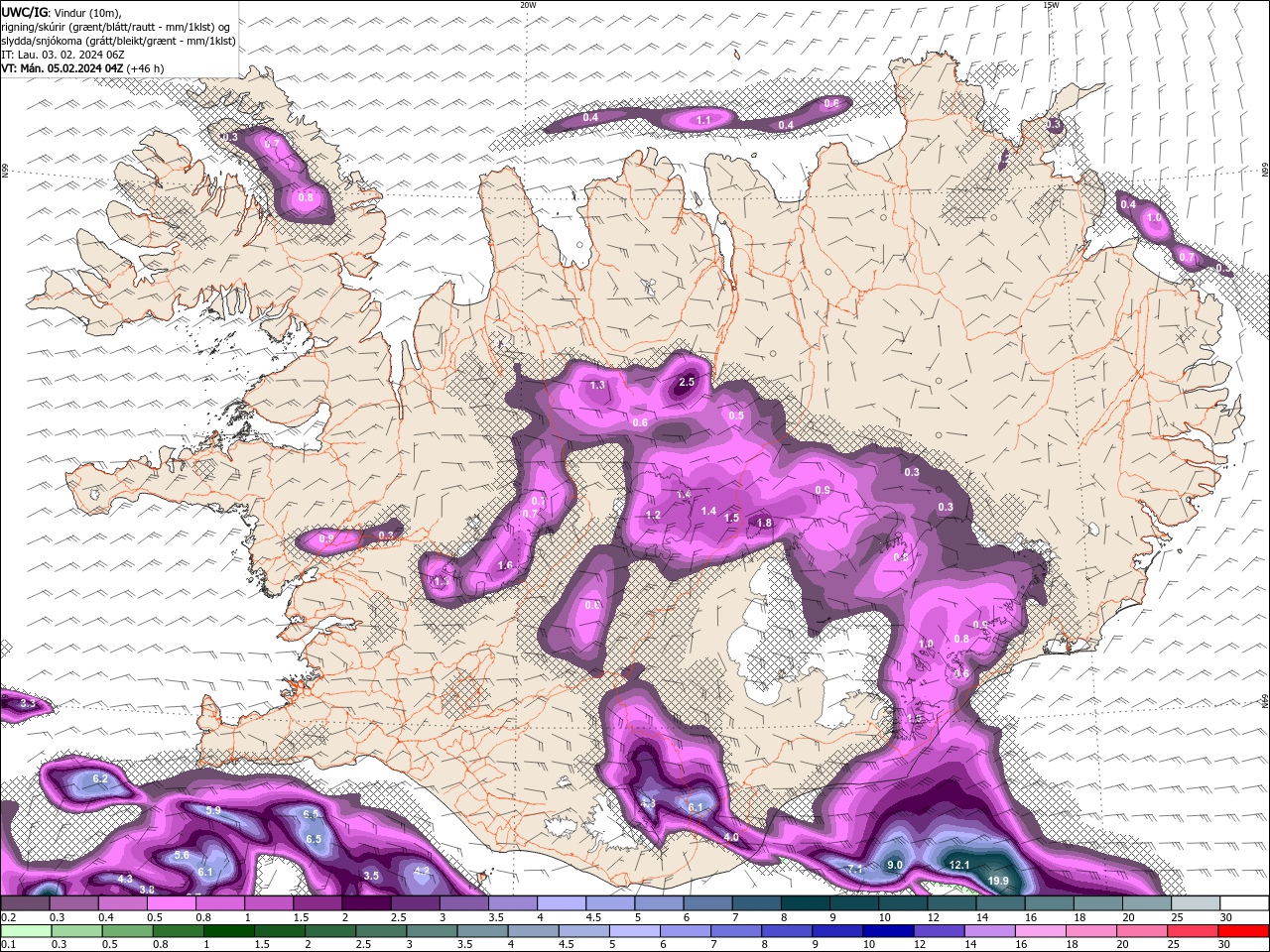Click the 4.0 value on the south coast
Image resolution: width=1270 pixels, height=952 pixels.
coord(731,838)
